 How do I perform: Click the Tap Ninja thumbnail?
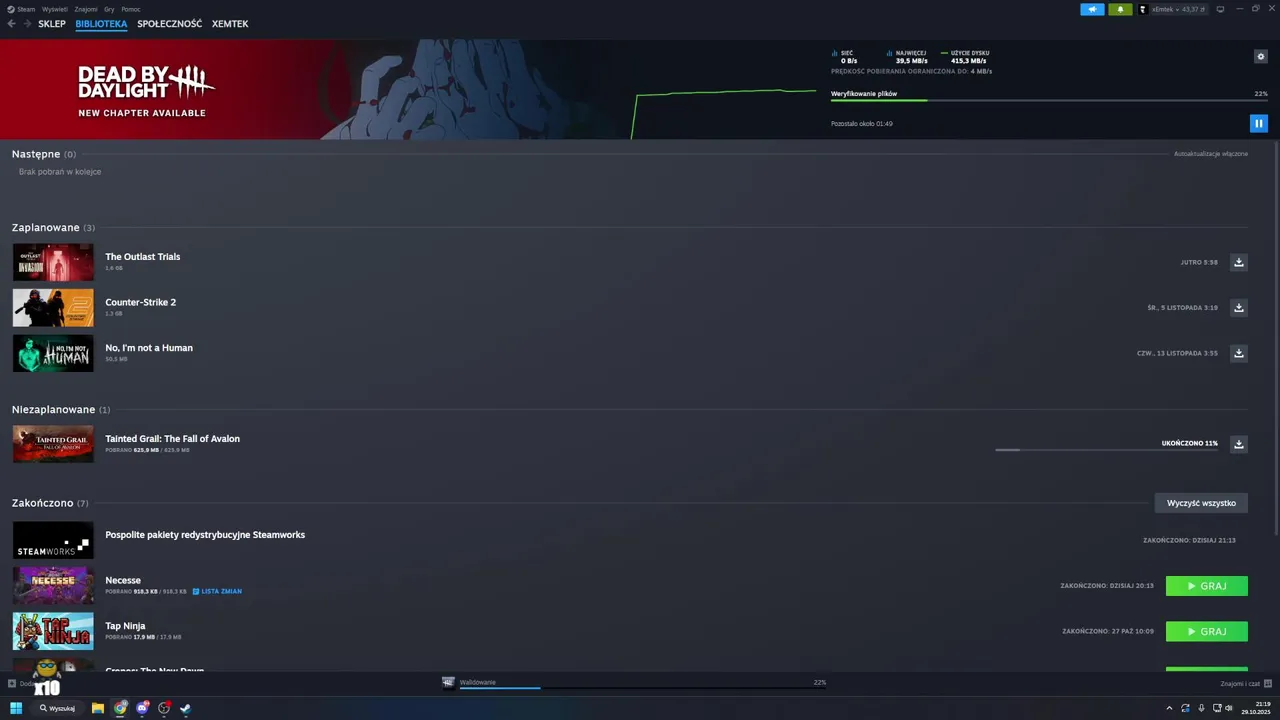tap(53, 631)
